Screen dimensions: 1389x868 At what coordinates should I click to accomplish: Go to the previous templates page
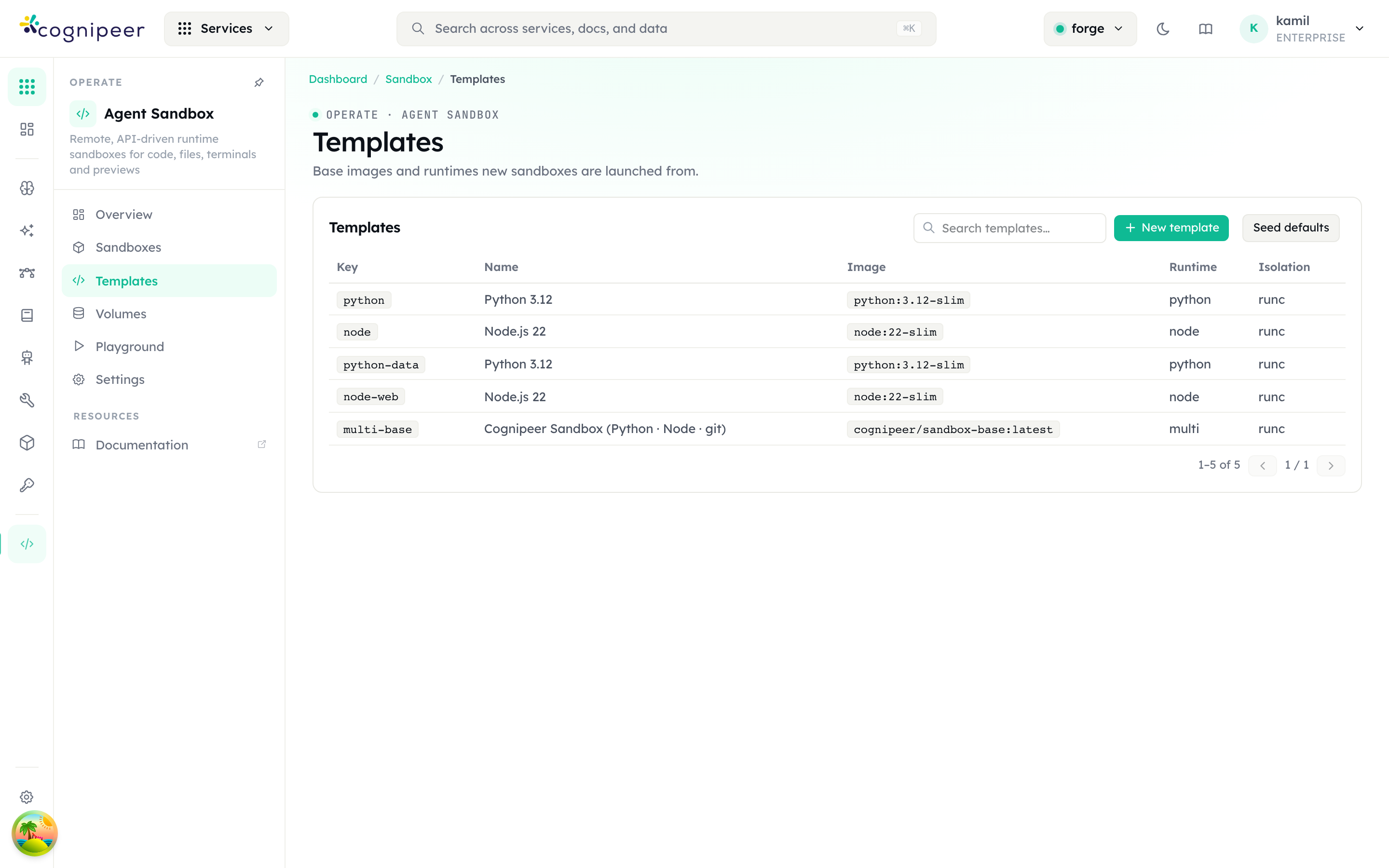1262,465
